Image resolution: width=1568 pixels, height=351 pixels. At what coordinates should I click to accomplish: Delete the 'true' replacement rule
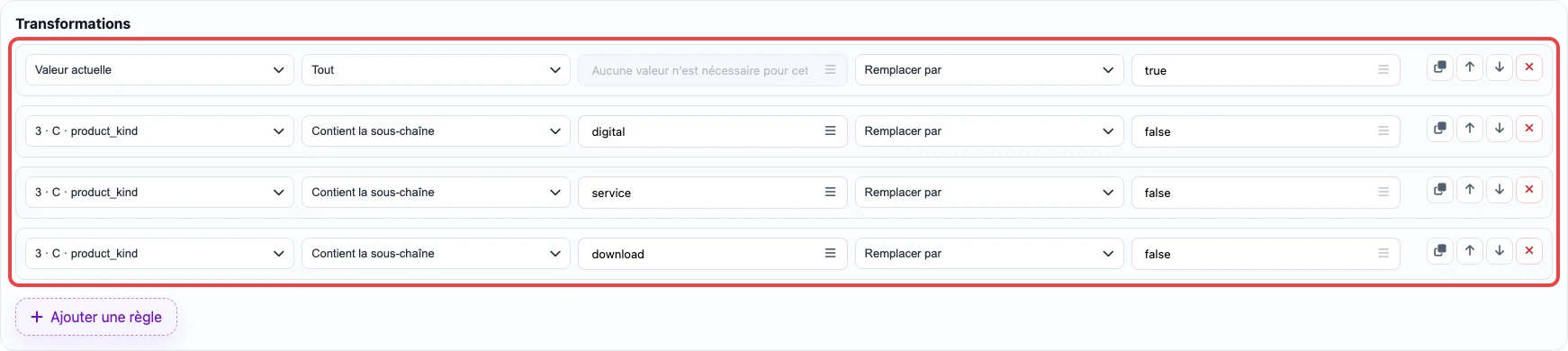click(x=1529, y=67)
